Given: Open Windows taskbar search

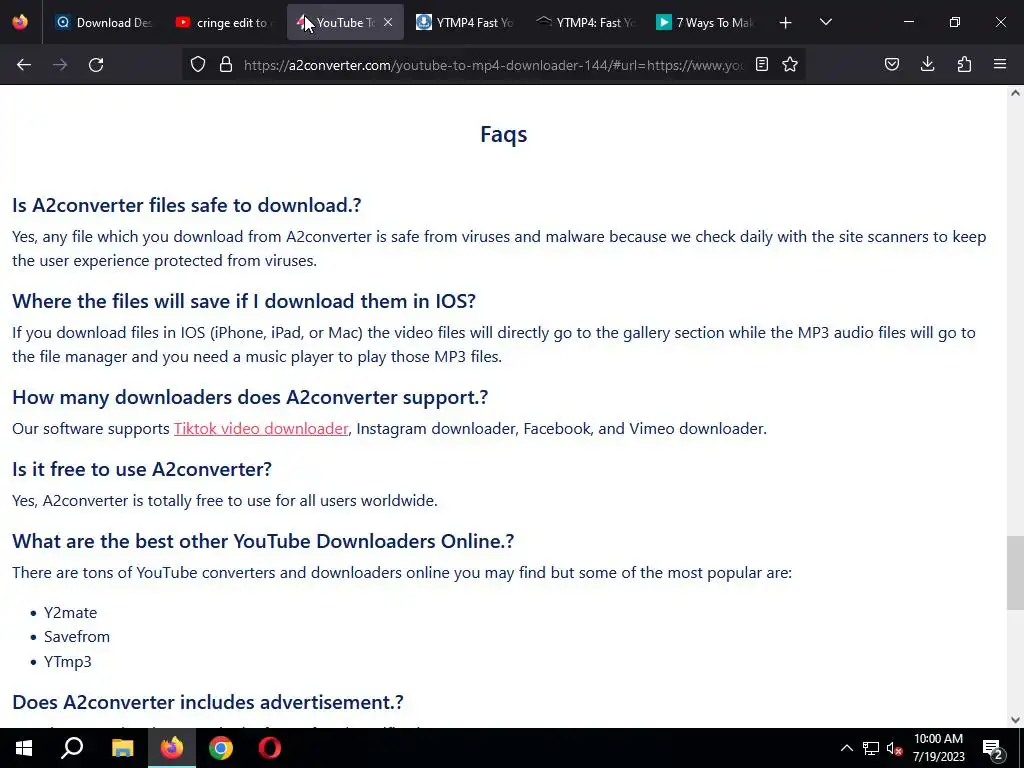Looking at the screenshot, I should click(x=72, y=748).
